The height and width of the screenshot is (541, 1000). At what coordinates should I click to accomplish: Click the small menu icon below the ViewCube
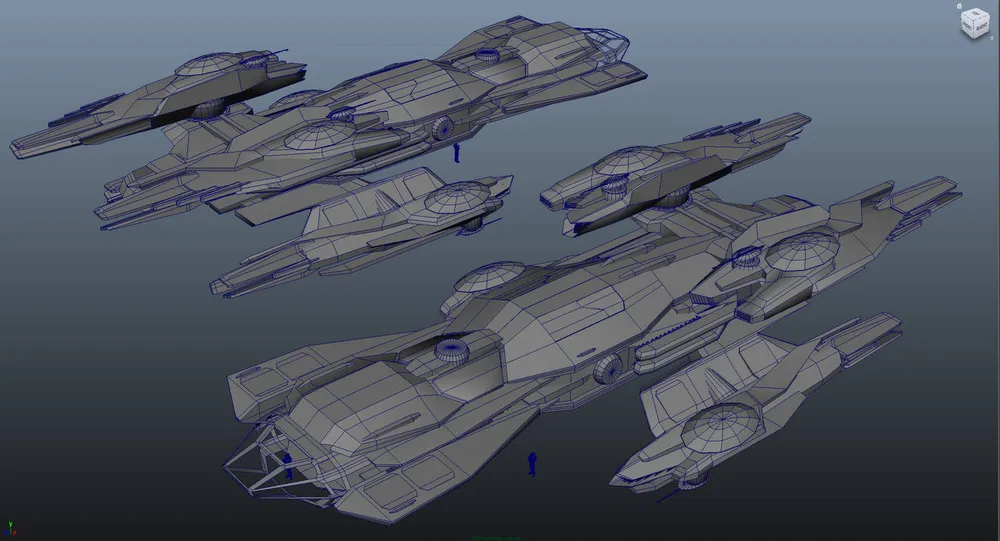992,38
